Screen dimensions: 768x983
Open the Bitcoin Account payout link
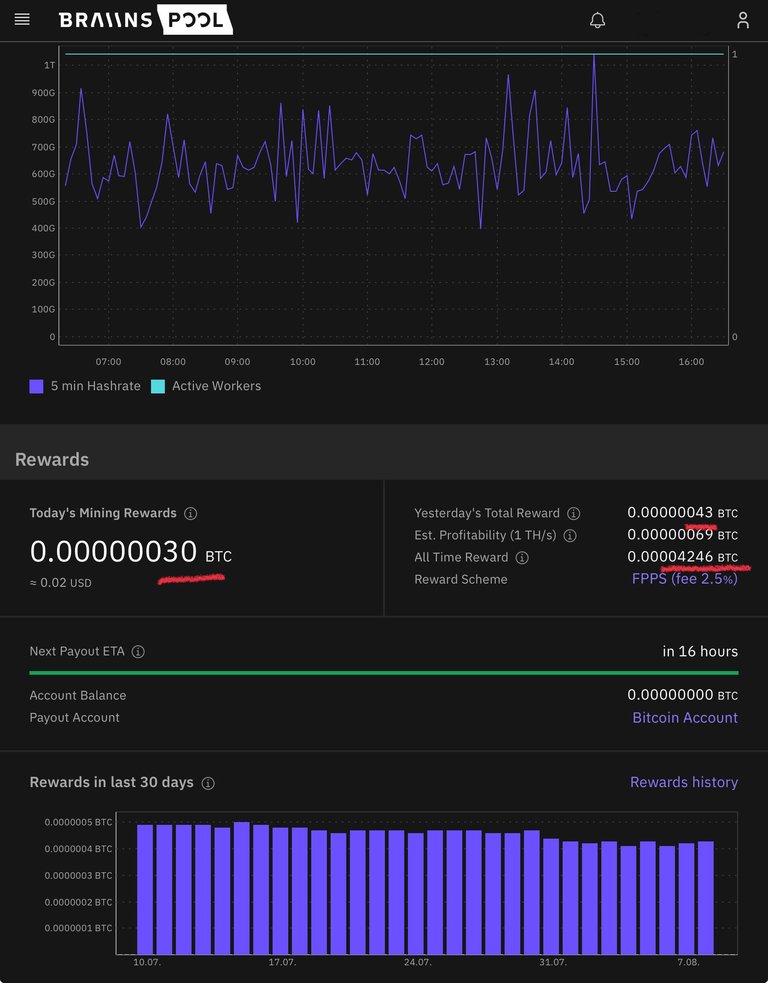pos(685,717)
